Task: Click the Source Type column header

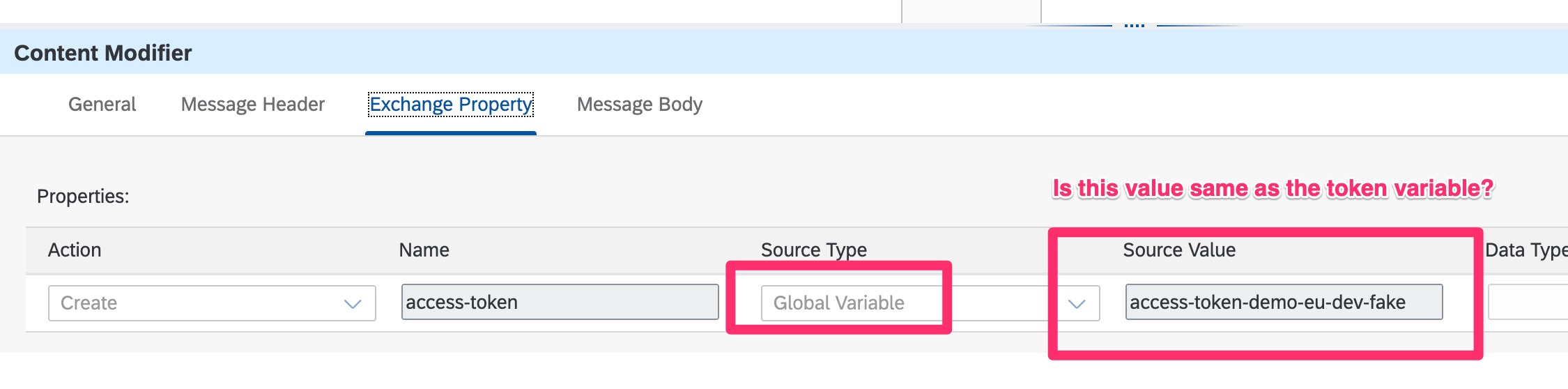Action: click(813, 250)
